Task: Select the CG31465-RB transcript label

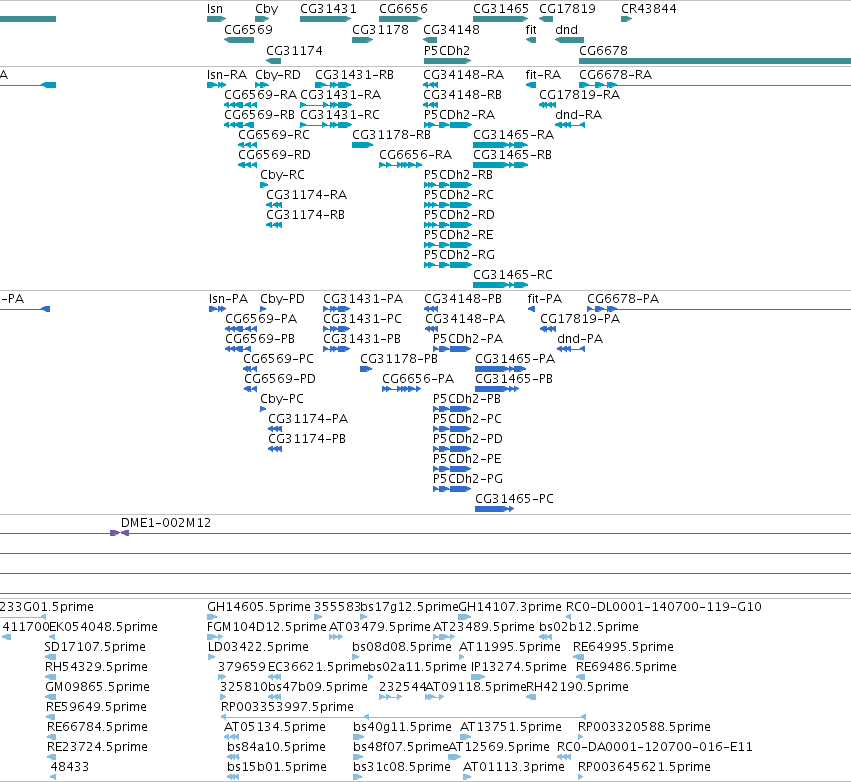Action: tap(512, 155)
